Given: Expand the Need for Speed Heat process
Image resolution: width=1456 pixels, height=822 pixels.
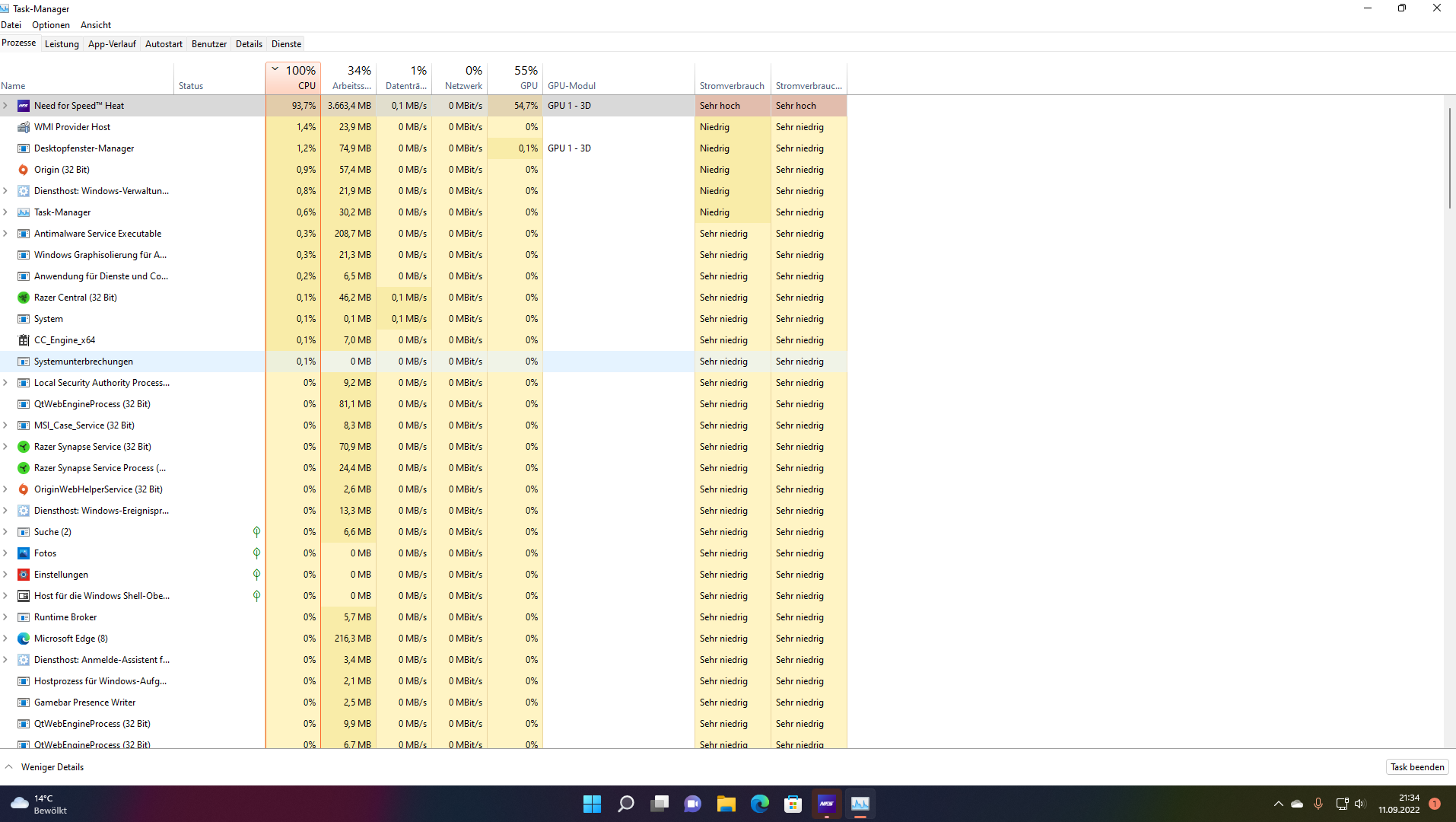Looking at the screenshot, I should pyautogui.click(x=5, y=106).
